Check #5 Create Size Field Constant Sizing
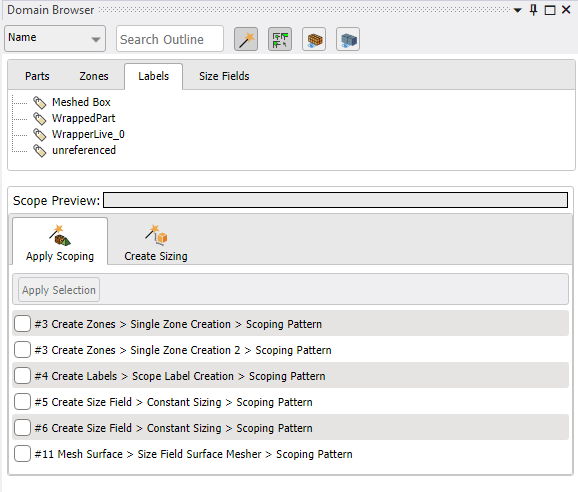The image size is (578, 492). coord(22,402)
